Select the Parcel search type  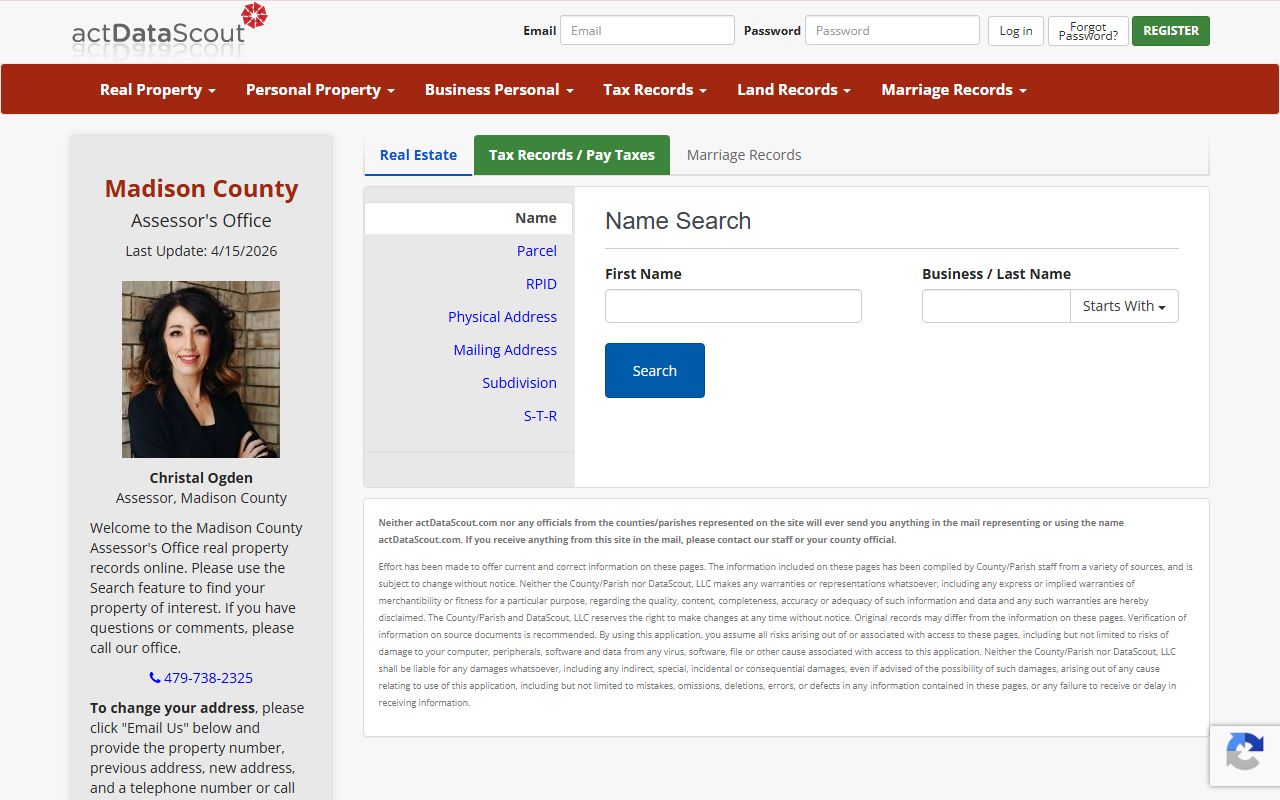(x=537, y=251)
